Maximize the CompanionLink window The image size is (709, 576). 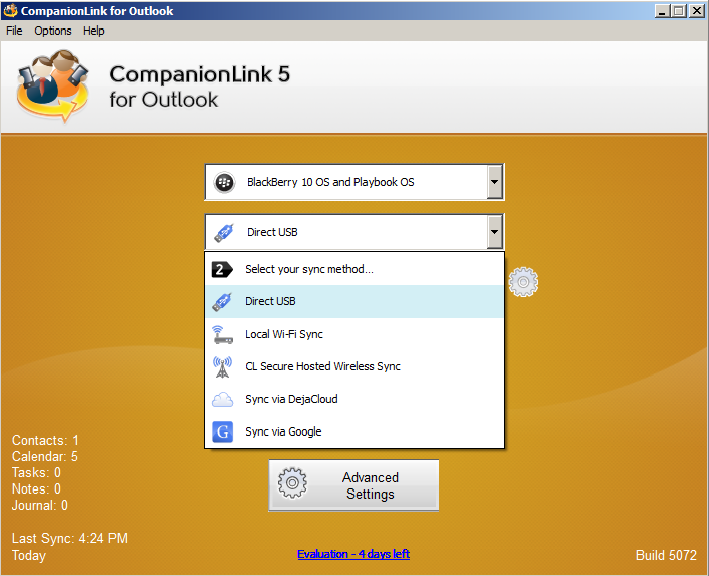[x=679, y=11]
